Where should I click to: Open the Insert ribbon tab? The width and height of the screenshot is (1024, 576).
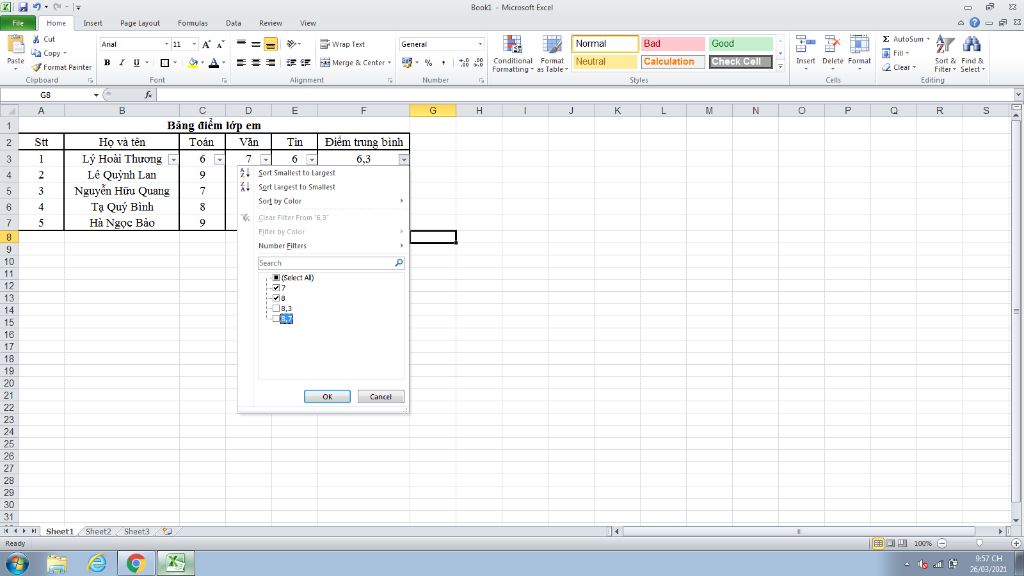tap(93, 23)
